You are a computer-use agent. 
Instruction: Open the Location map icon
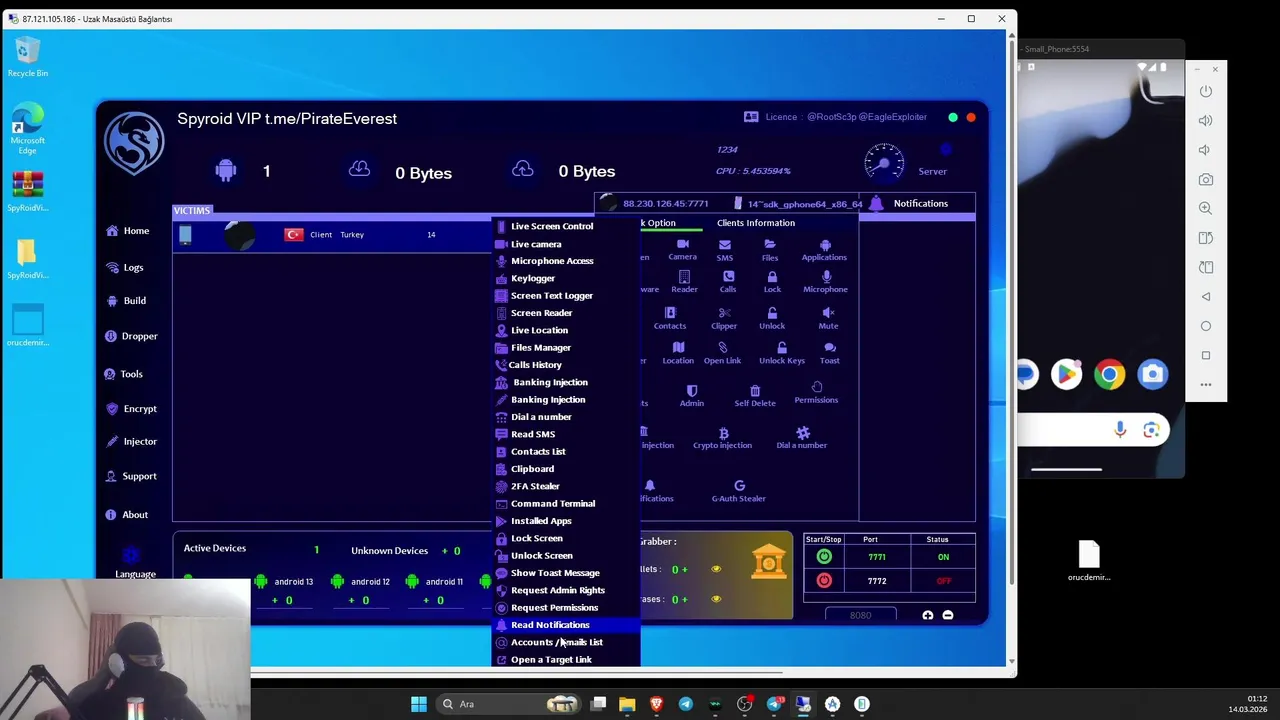coord(677,353)
